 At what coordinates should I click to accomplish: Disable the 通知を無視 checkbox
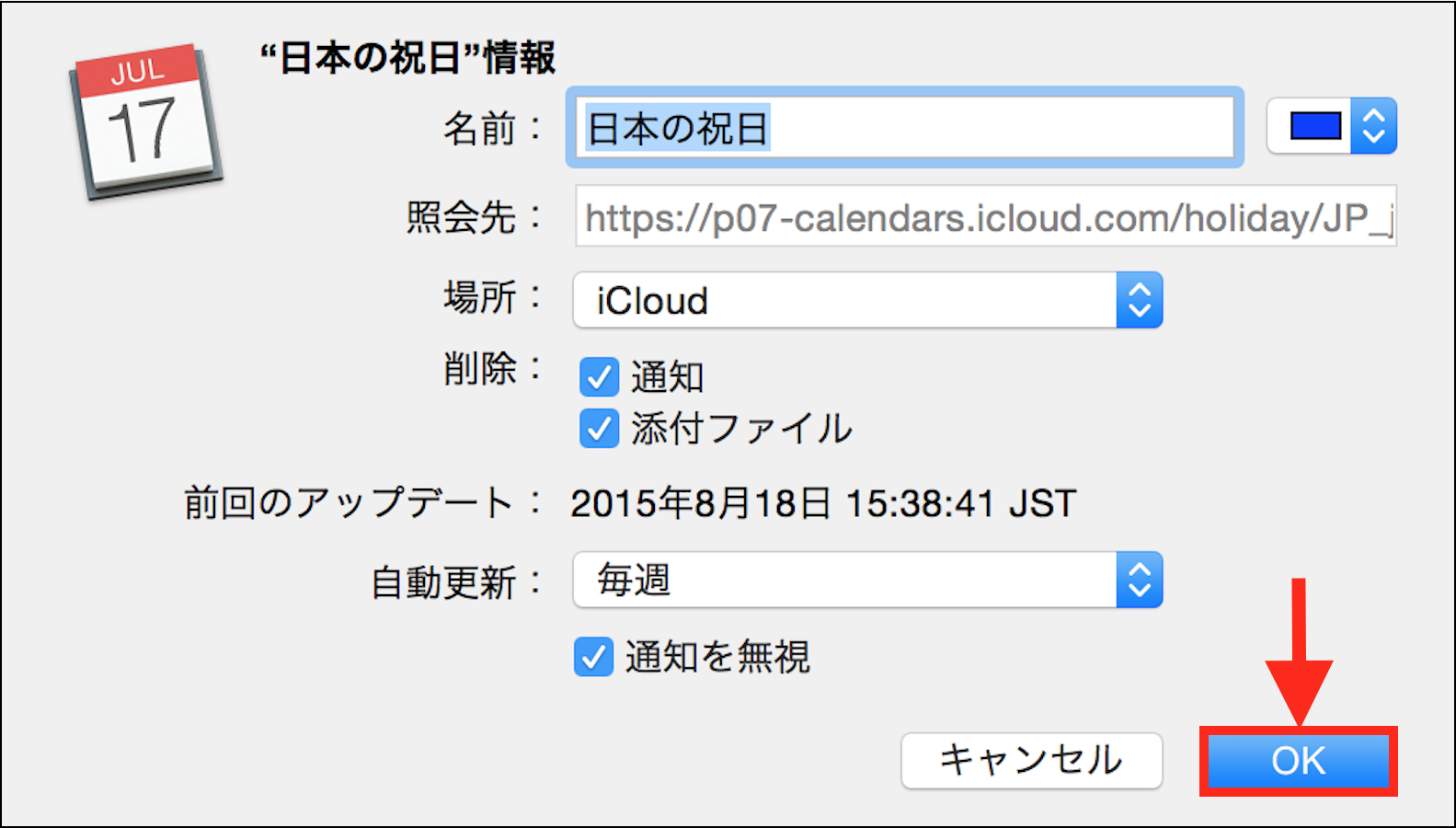pos(594,657)
